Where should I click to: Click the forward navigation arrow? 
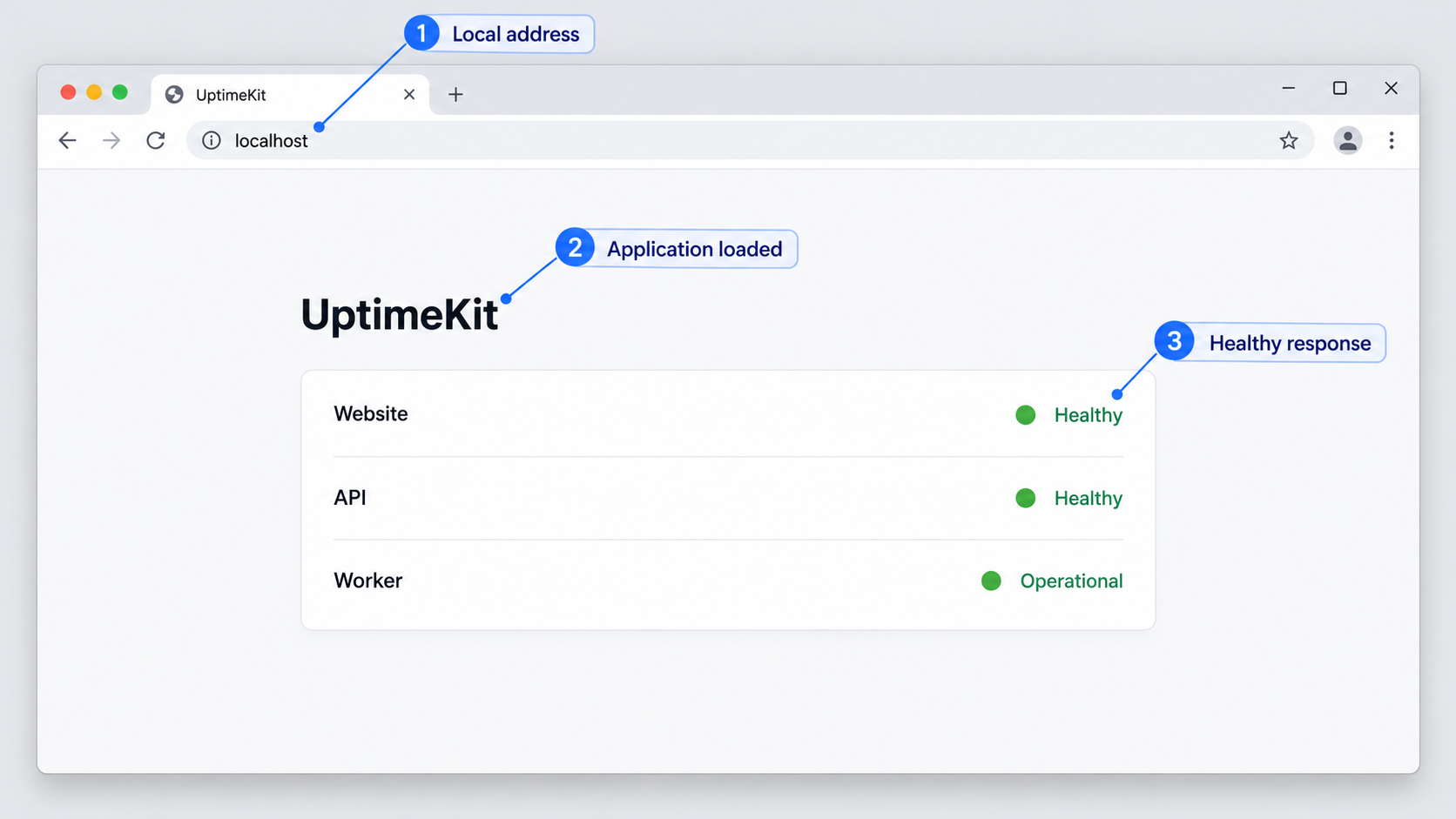tap(111, 140)
